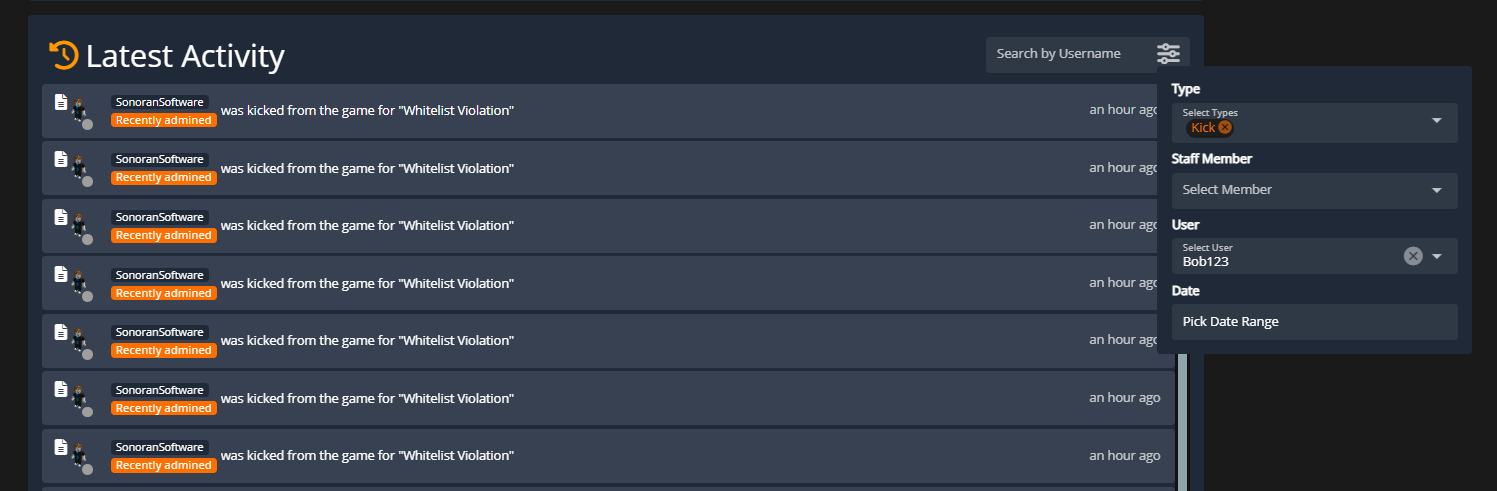1497x491 pixels.
Task: Remove the Kick chip from Type filter
Action: click(x=1225, y=128)
